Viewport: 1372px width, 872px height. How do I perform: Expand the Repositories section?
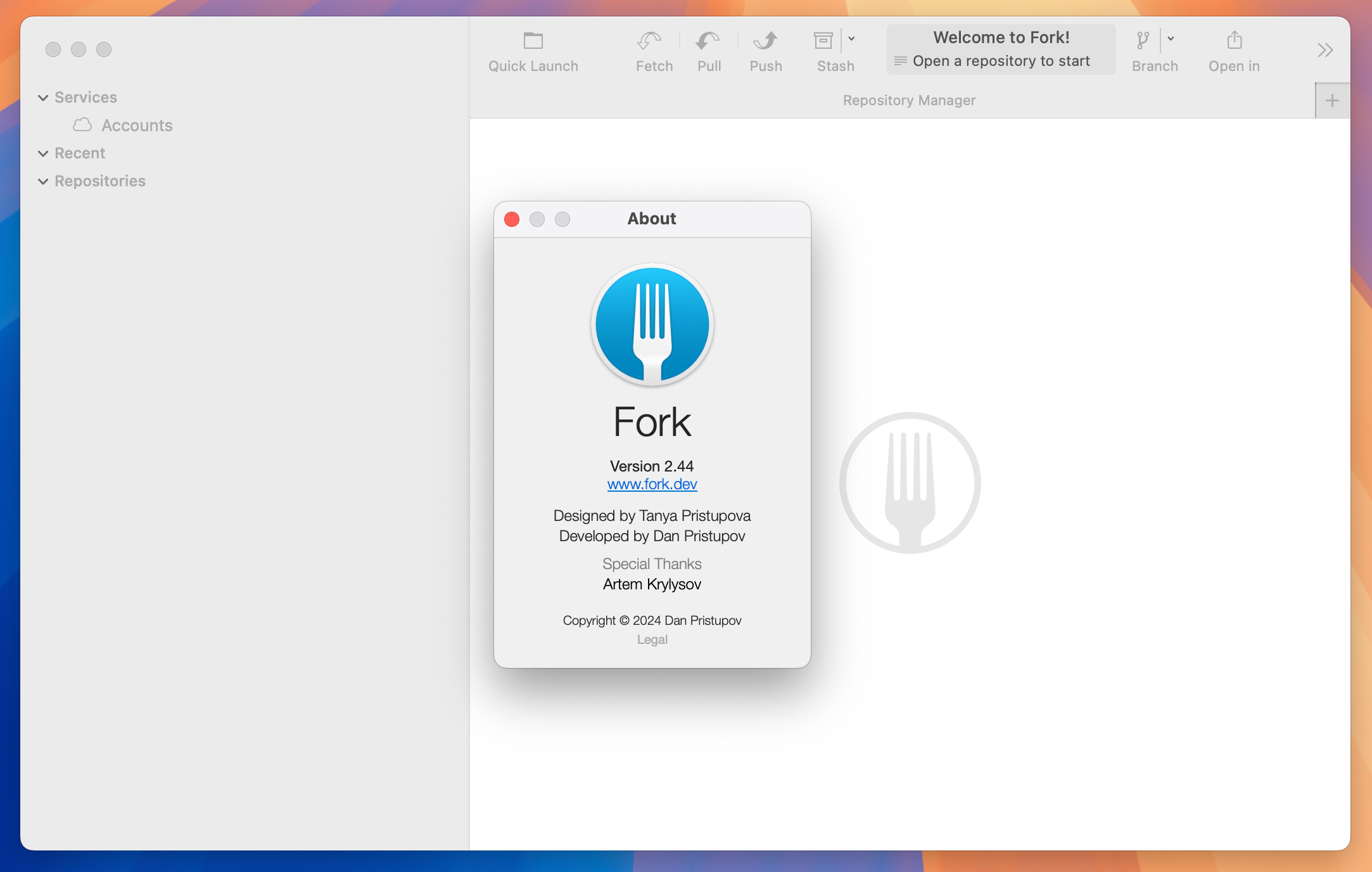(42, 181)
